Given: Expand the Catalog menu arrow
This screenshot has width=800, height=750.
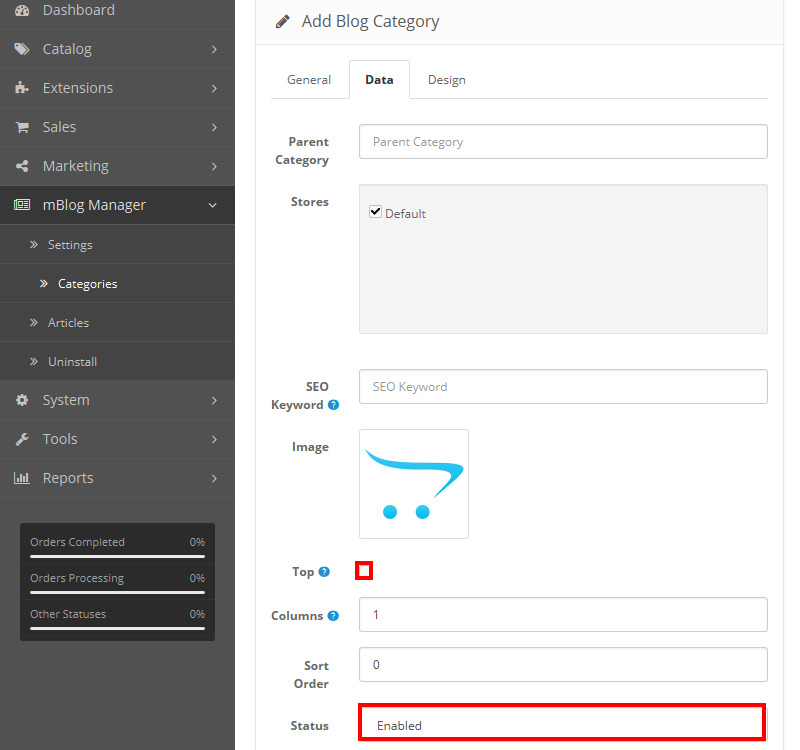Looking at the screenshot, I should (x=214, y=49).
